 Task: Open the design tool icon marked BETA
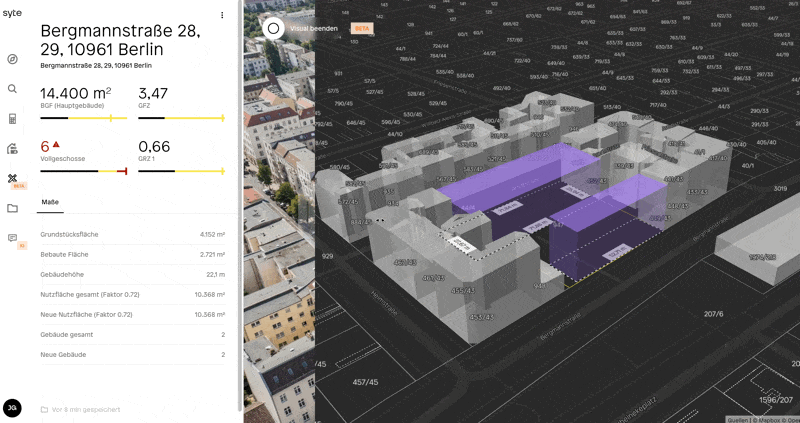pos(13,178)
